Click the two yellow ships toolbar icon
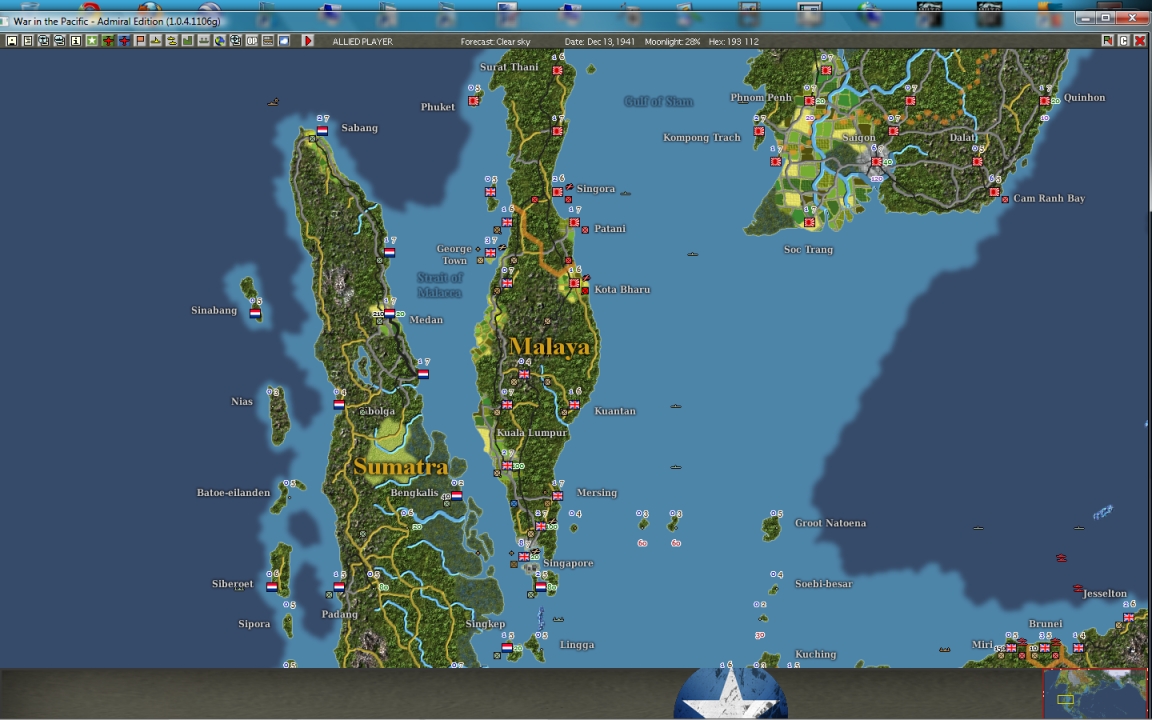The image size is (1152, 720). coord(172,41)
